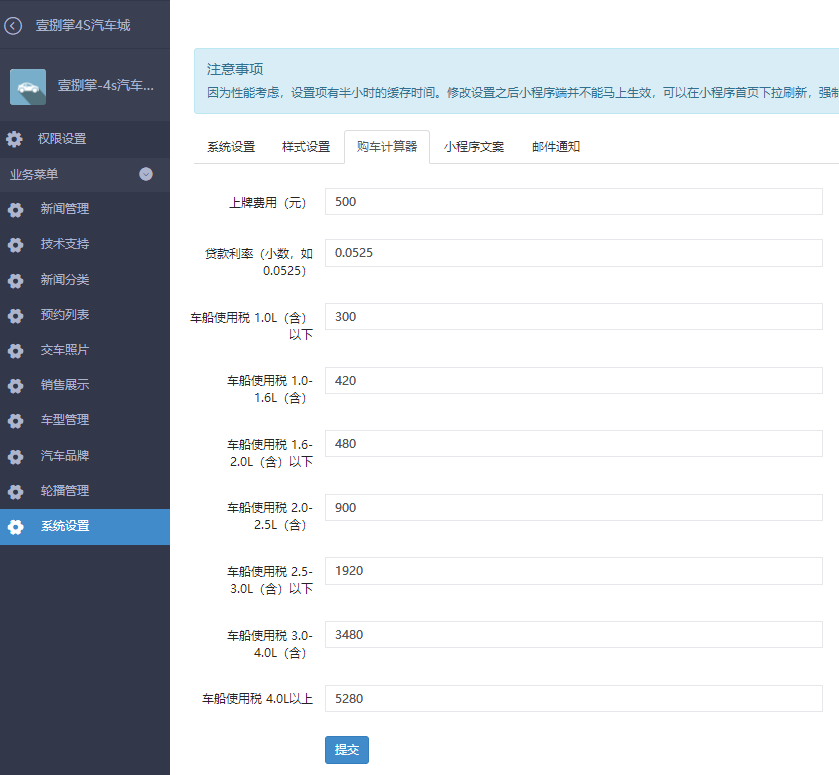Click the 注意事项 notice heading
Screen dimensions: 839x775
point(235,69)
